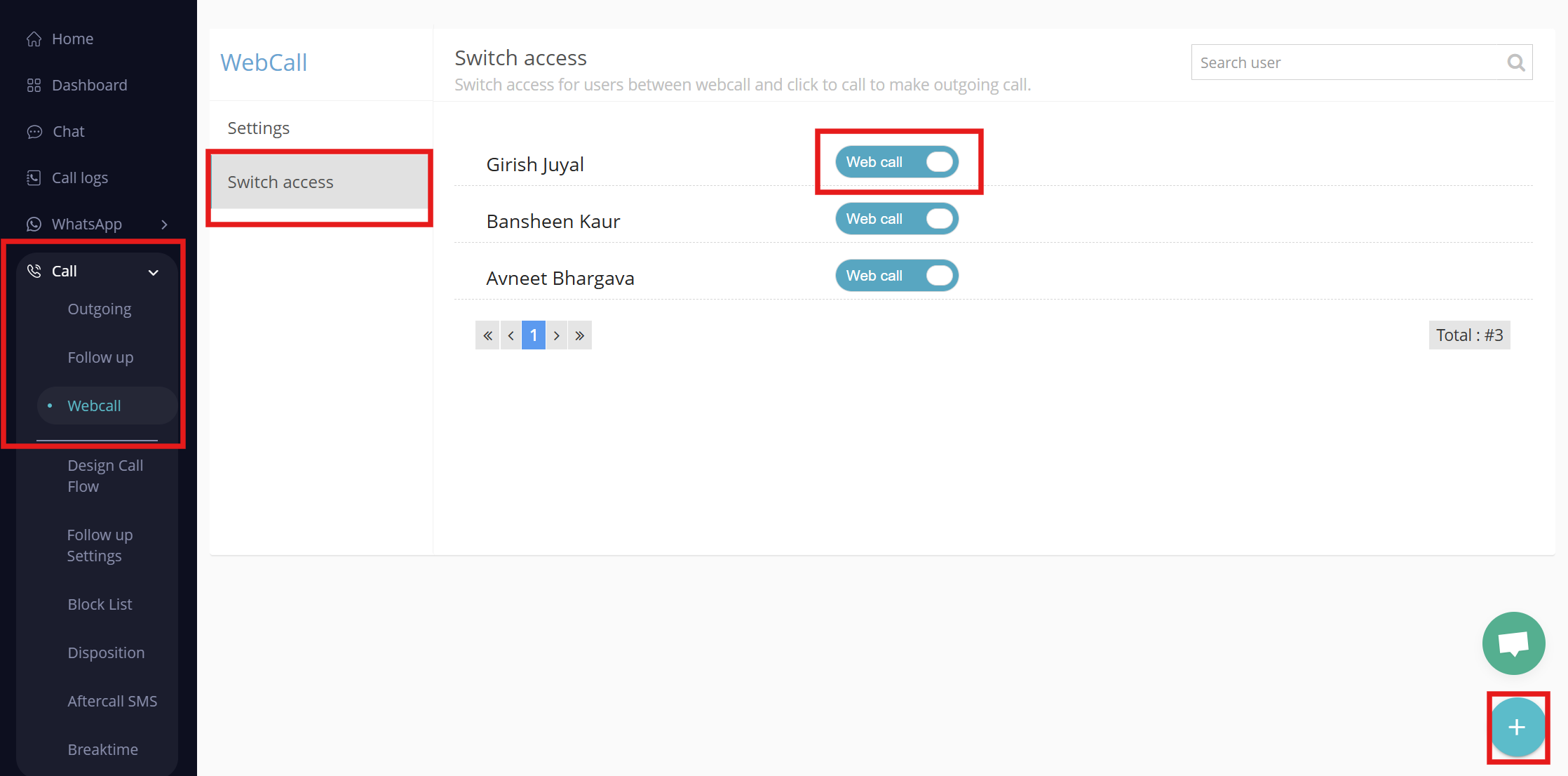Click the blue plus floating button

pyautogui.click(x=1517, y=728)
